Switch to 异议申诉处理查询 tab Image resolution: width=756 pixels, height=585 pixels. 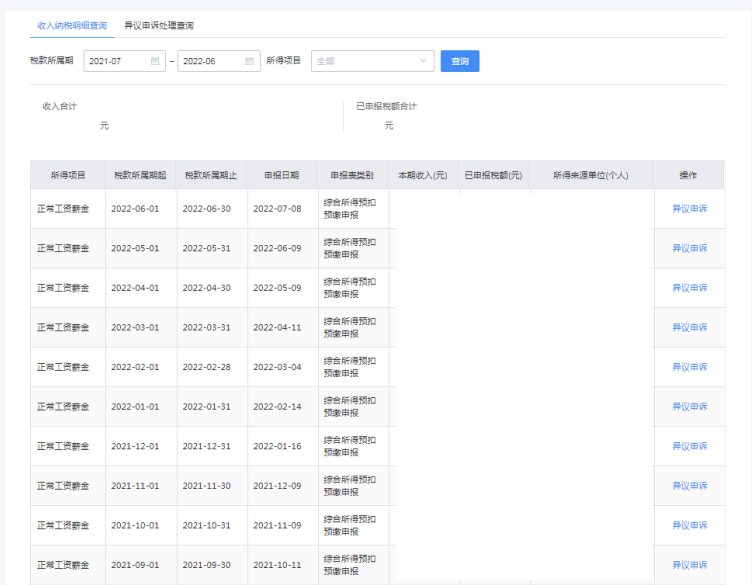tap(159, 24)
